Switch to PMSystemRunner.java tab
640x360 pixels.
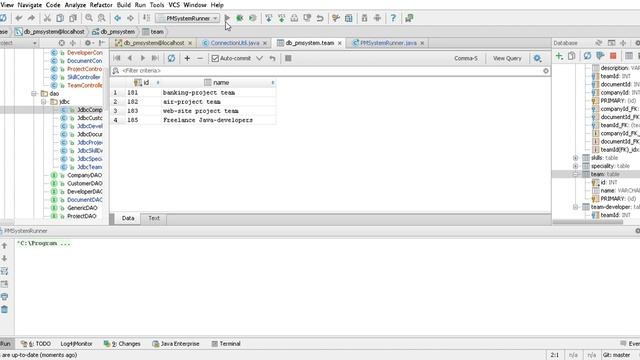click(x=388, y=43)
